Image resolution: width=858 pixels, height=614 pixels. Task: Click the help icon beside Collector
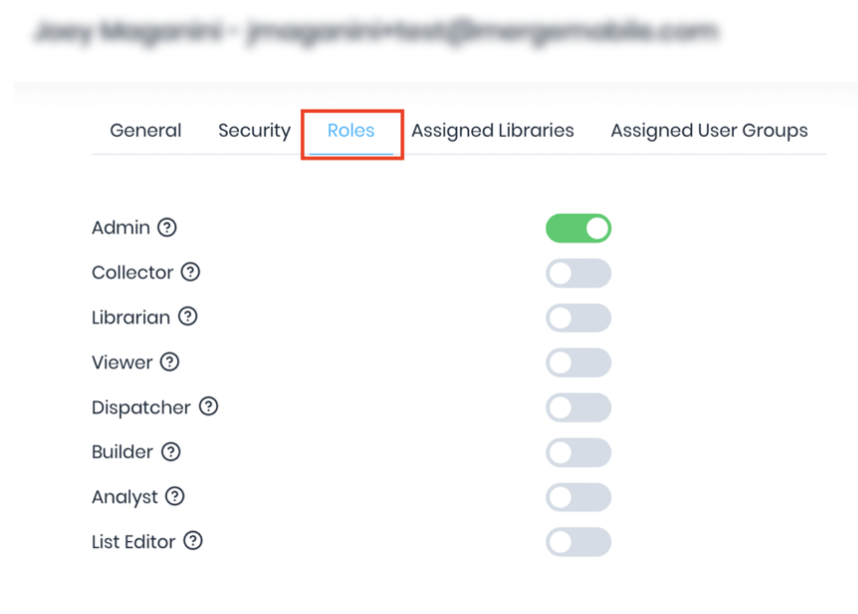(x=191, y=272)
